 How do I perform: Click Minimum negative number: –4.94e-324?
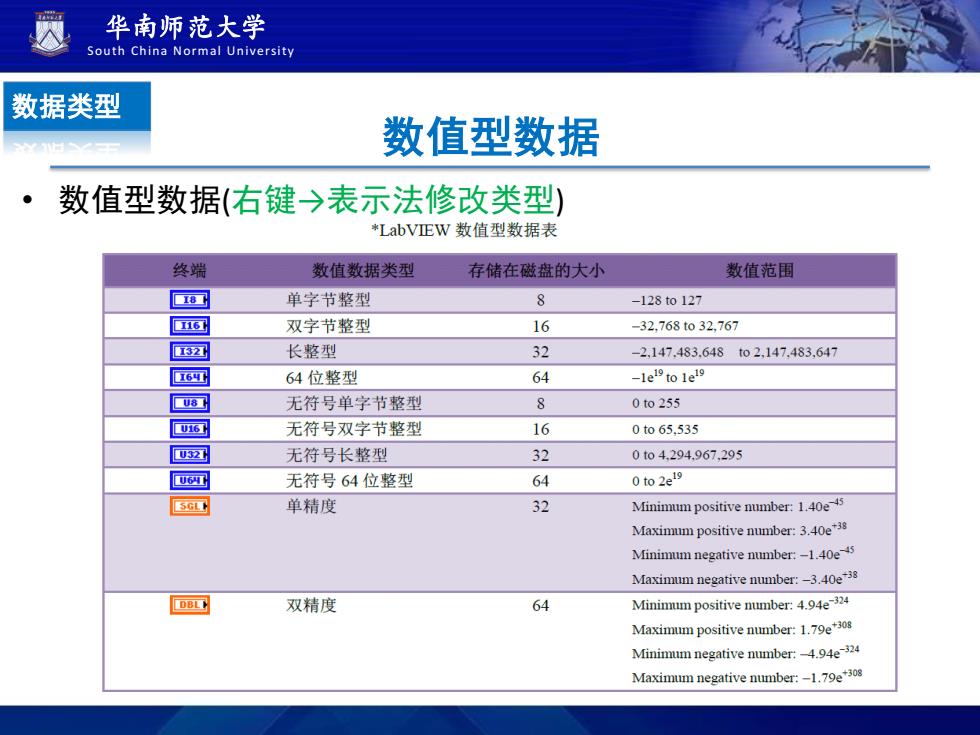tap(746, 652)
